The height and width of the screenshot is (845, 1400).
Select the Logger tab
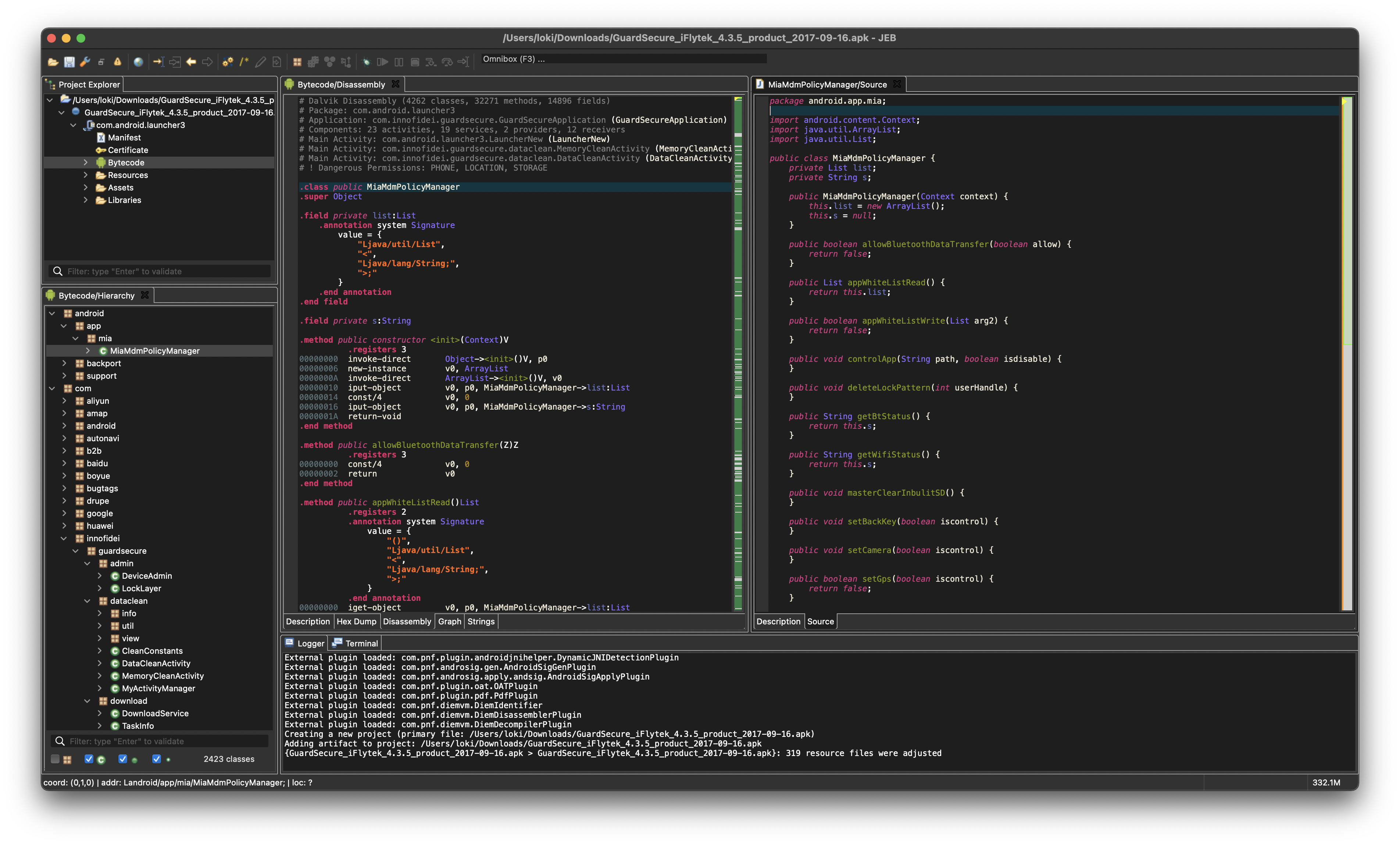click(x=304, y=643)
